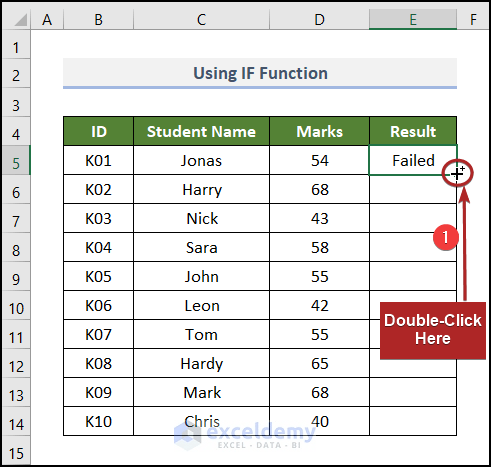Select cell K05
This screenshot has height=467, width=491.
98,276
